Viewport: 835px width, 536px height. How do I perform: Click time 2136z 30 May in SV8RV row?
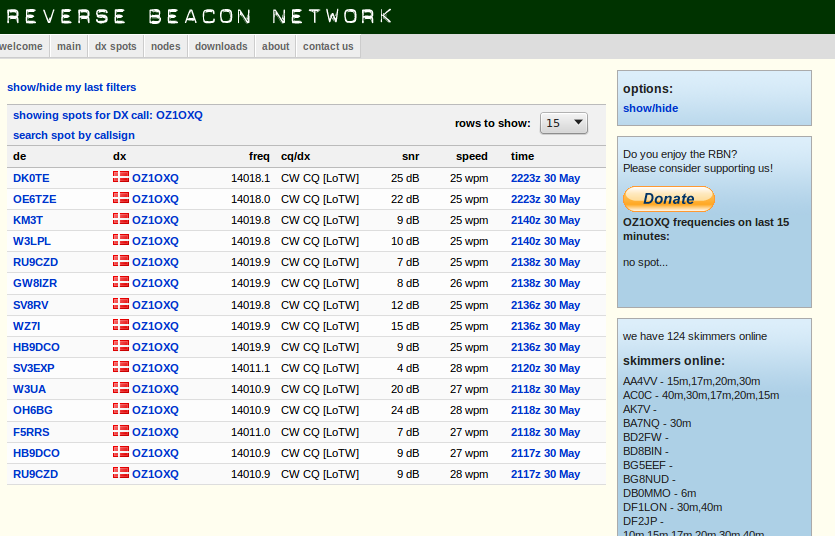(x=545, y=305)
